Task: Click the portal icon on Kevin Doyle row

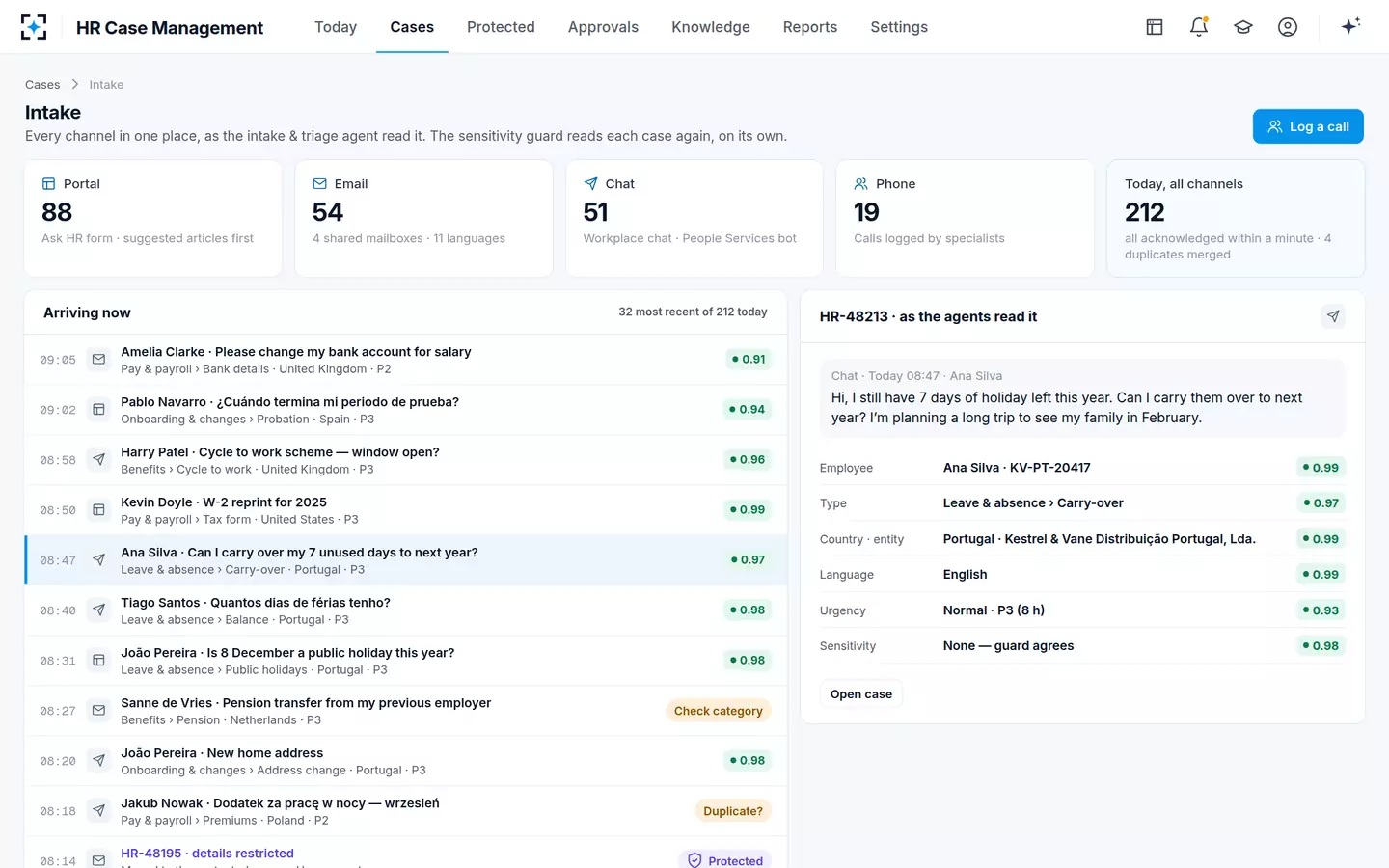Action: click(x=98, y=510)
